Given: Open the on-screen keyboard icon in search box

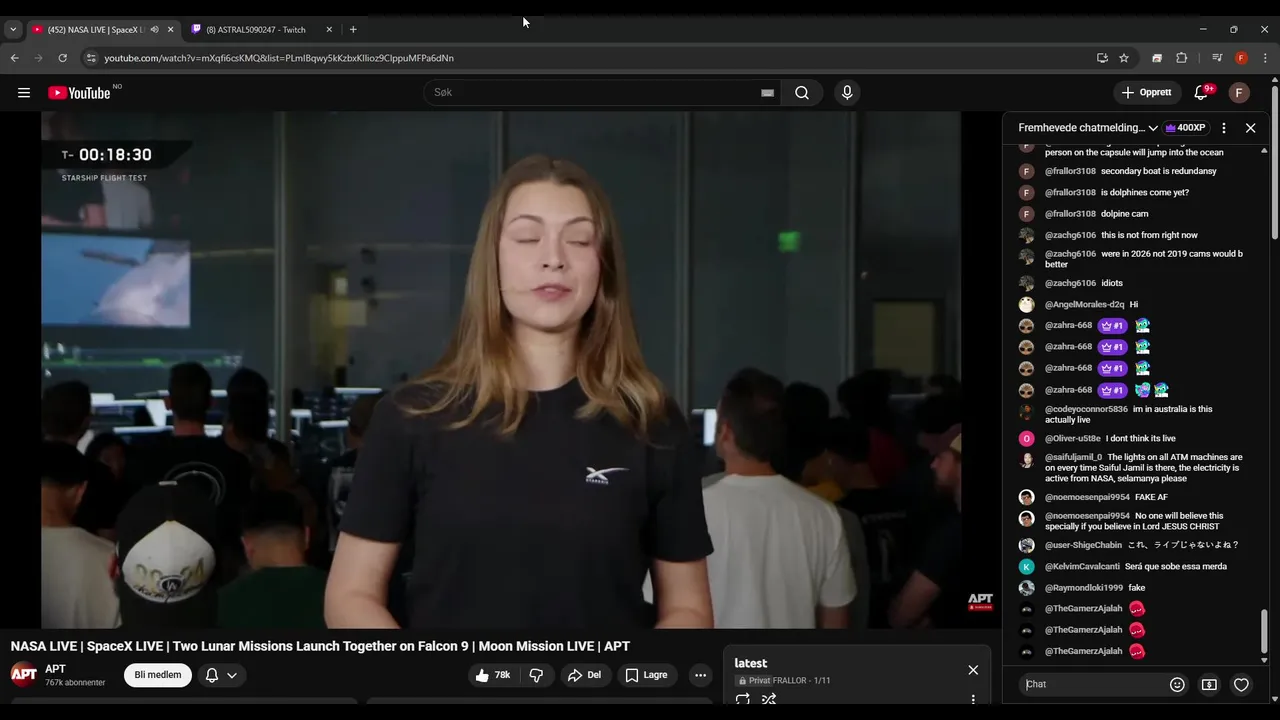Looking at the screenshot, I should [x=767, y=93].
